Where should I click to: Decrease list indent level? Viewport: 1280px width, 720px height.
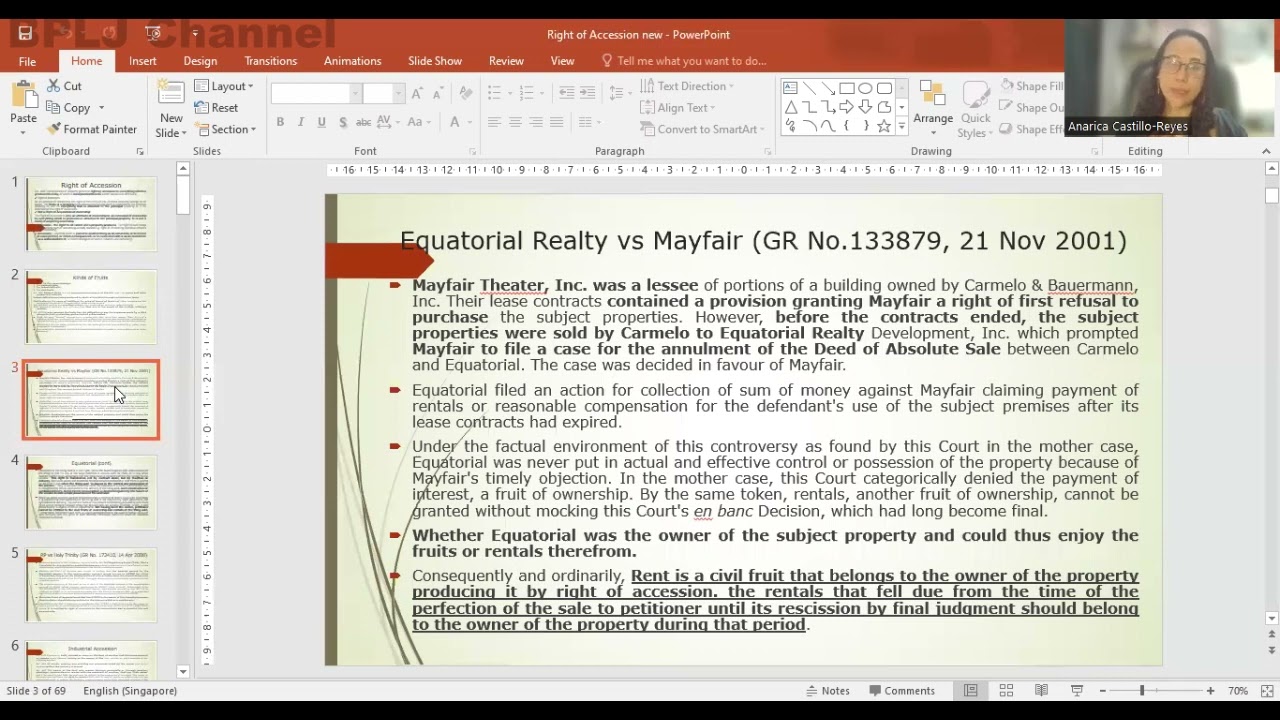click(567, 93)
